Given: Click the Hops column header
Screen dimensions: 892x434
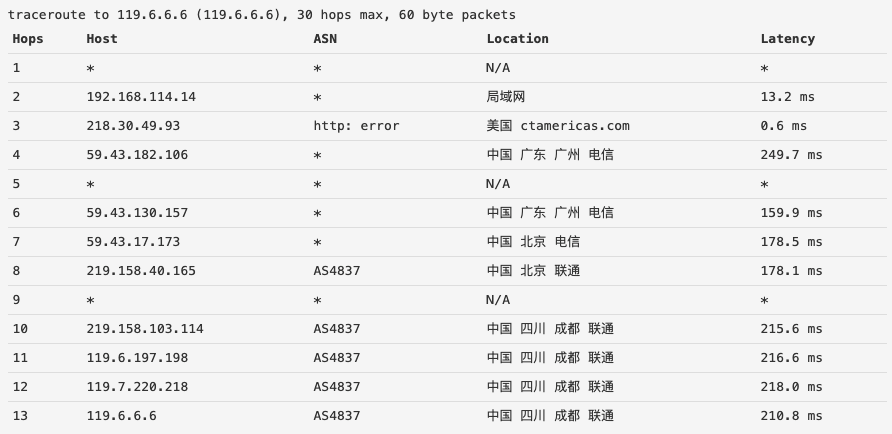Looking at the screenshot, I should tap(28, 39).
